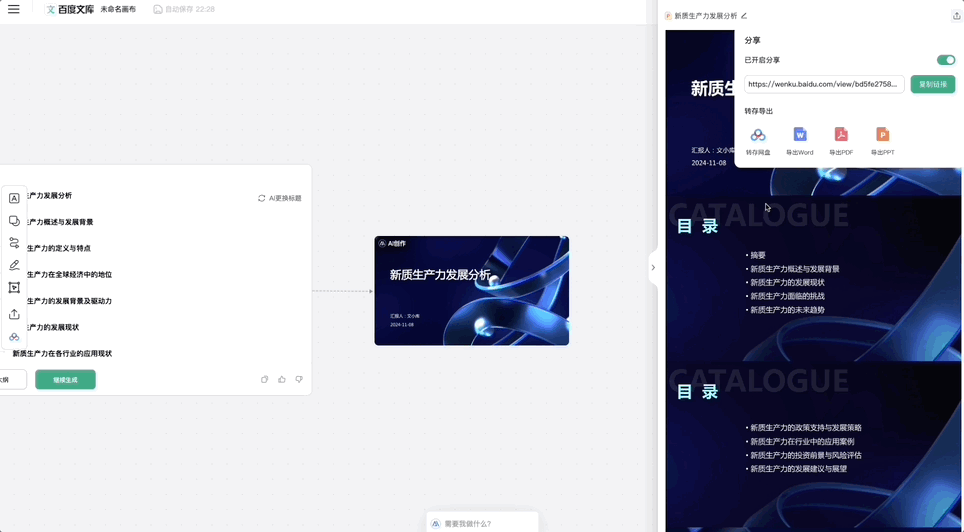Viewport: 964px width, 532px height.
Task: Open the AI创作 slide thumbnail on canvas
Action: tap(471, 291)
